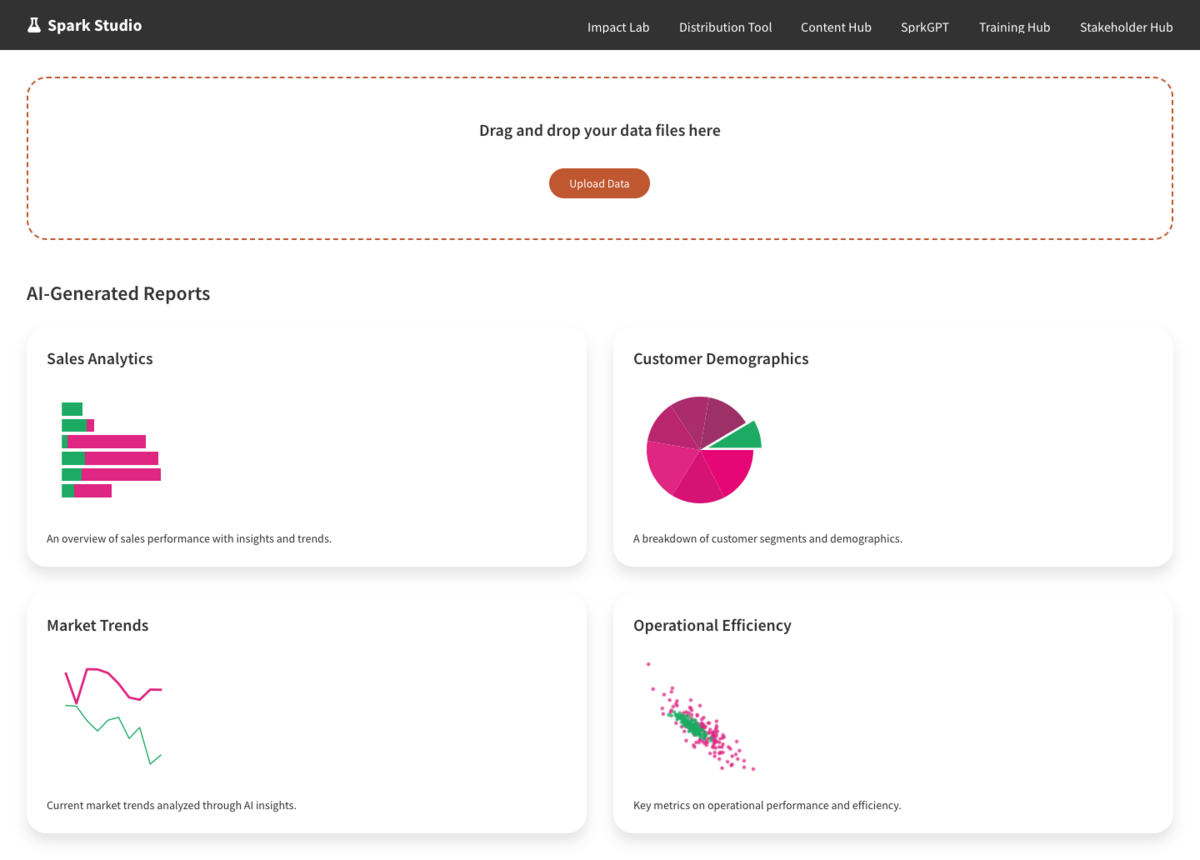The image size is (1200, 860).
Task: Open the Customer Demographics pie chart
Action: [700, 449]
